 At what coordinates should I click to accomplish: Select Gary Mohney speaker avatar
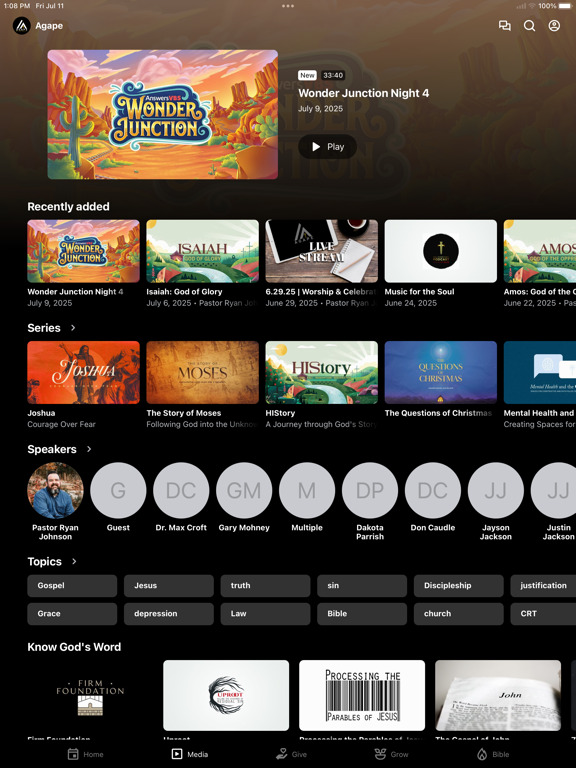coord(244,490)
